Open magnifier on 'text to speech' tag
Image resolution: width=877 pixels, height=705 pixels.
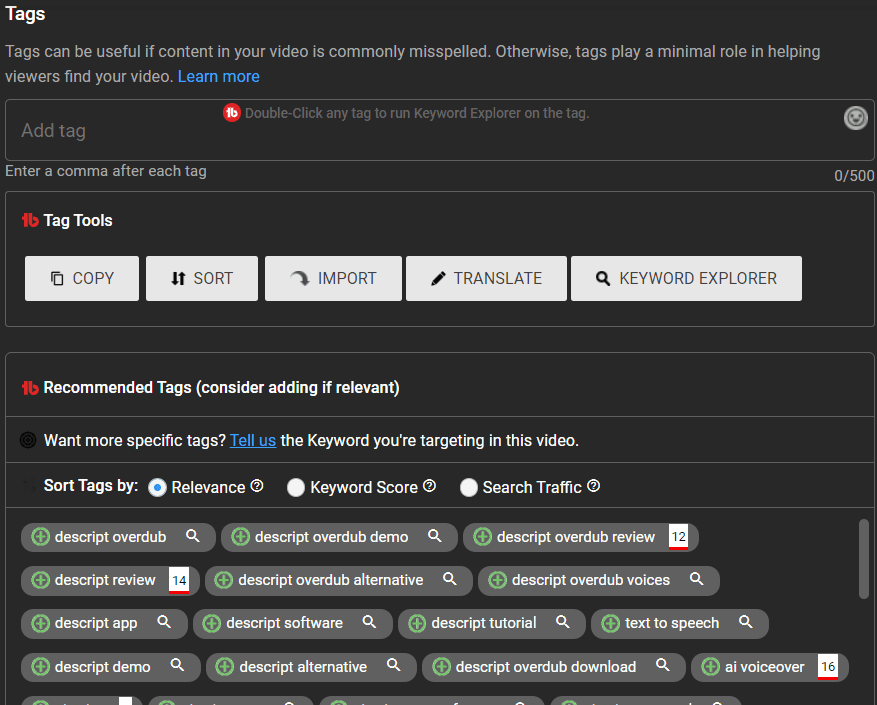[x=746, y=622]
